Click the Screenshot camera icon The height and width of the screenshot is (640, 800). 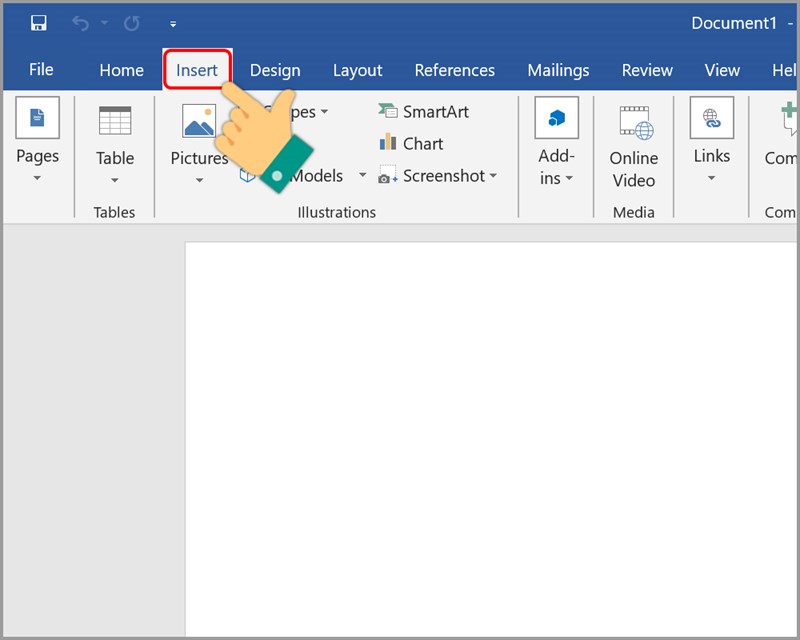pos(388,175)
